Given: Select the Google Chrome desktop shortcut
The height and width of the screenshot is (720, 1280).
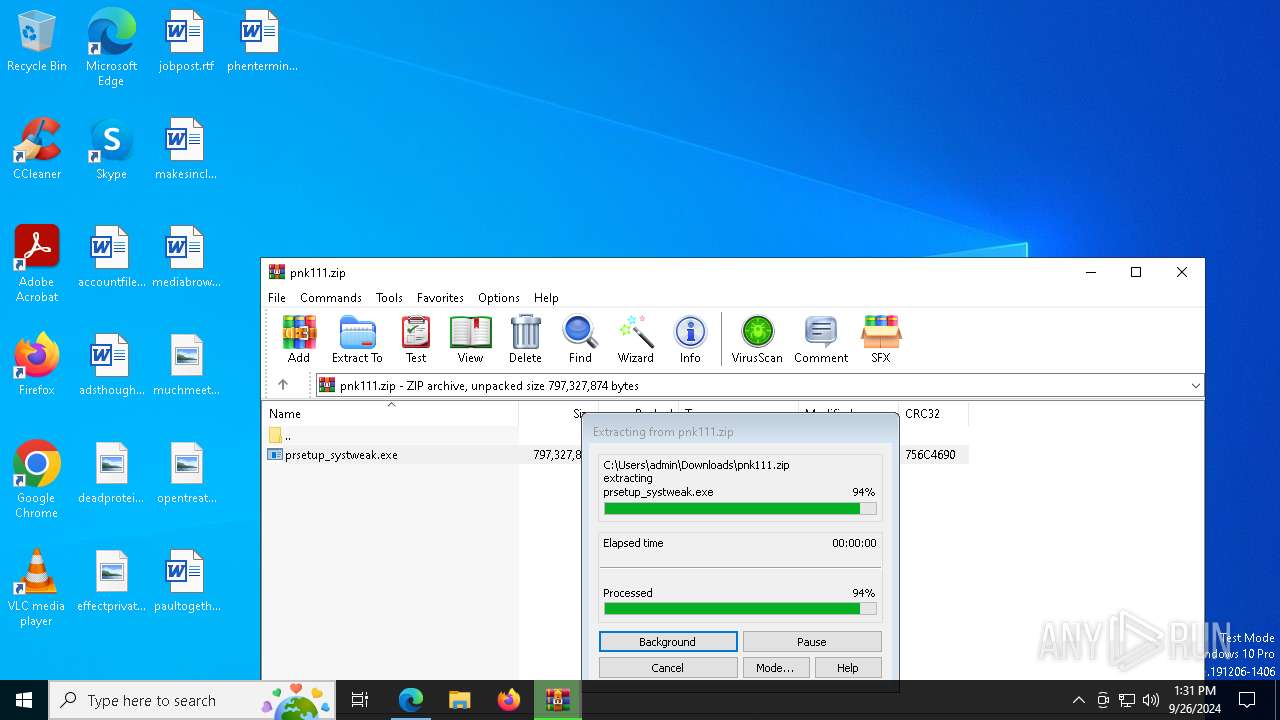Looking at the screenshot, I should coord(37,480).
